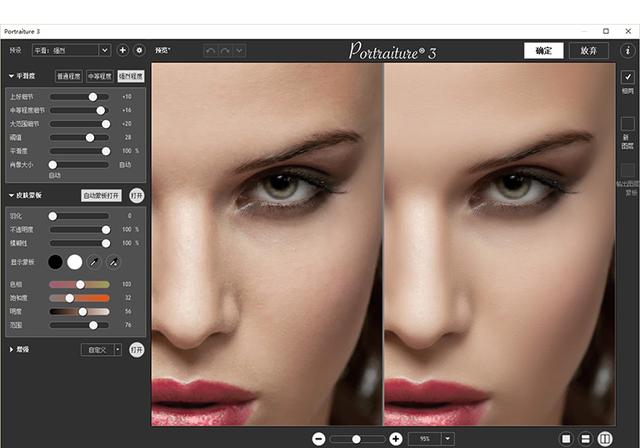This screenshot has width=640, height=448.
Task: Collapse the 皮肤蒙版 skin mask section
Action: (11, 195)
